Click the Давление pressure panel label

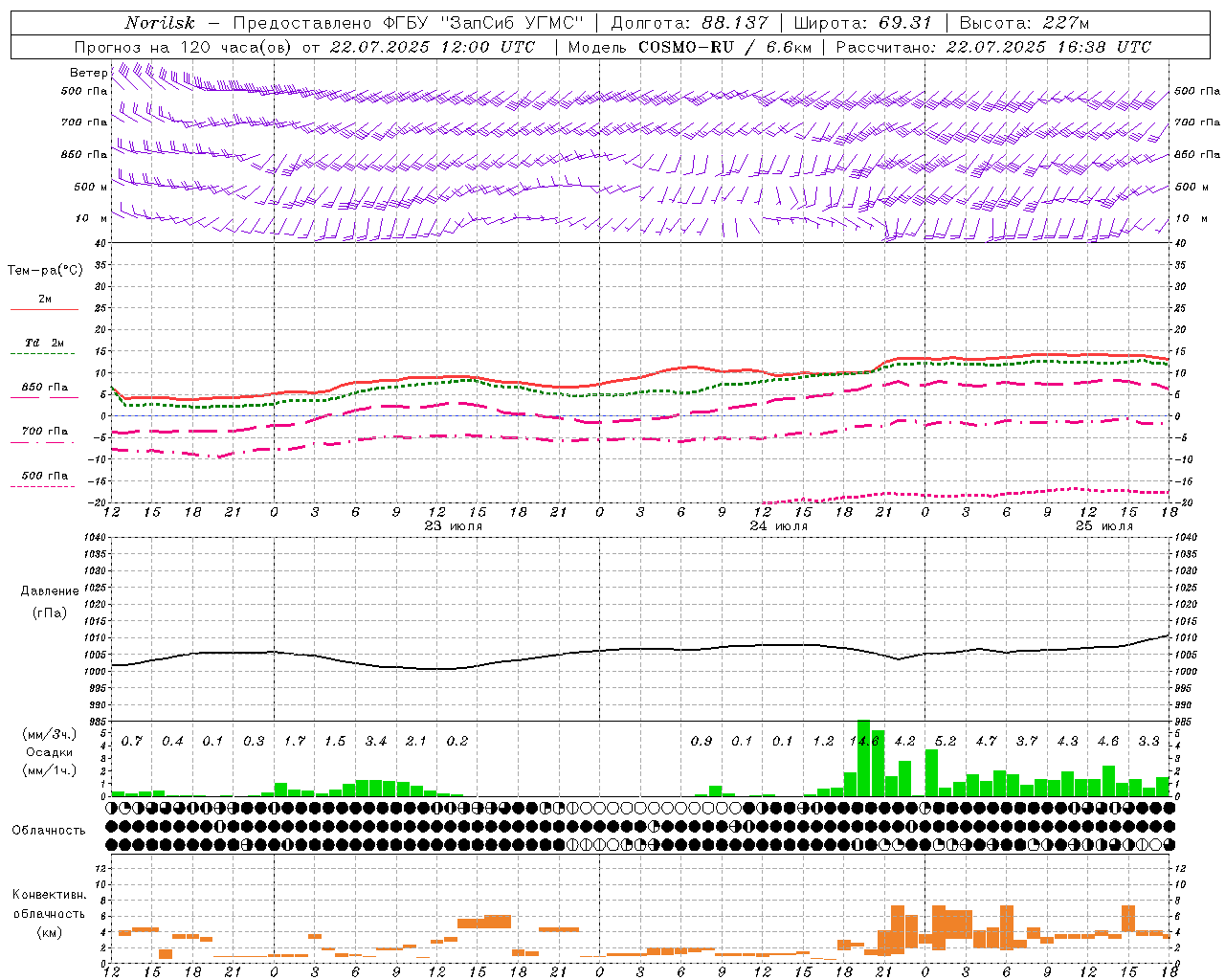[x=50, y=591]
